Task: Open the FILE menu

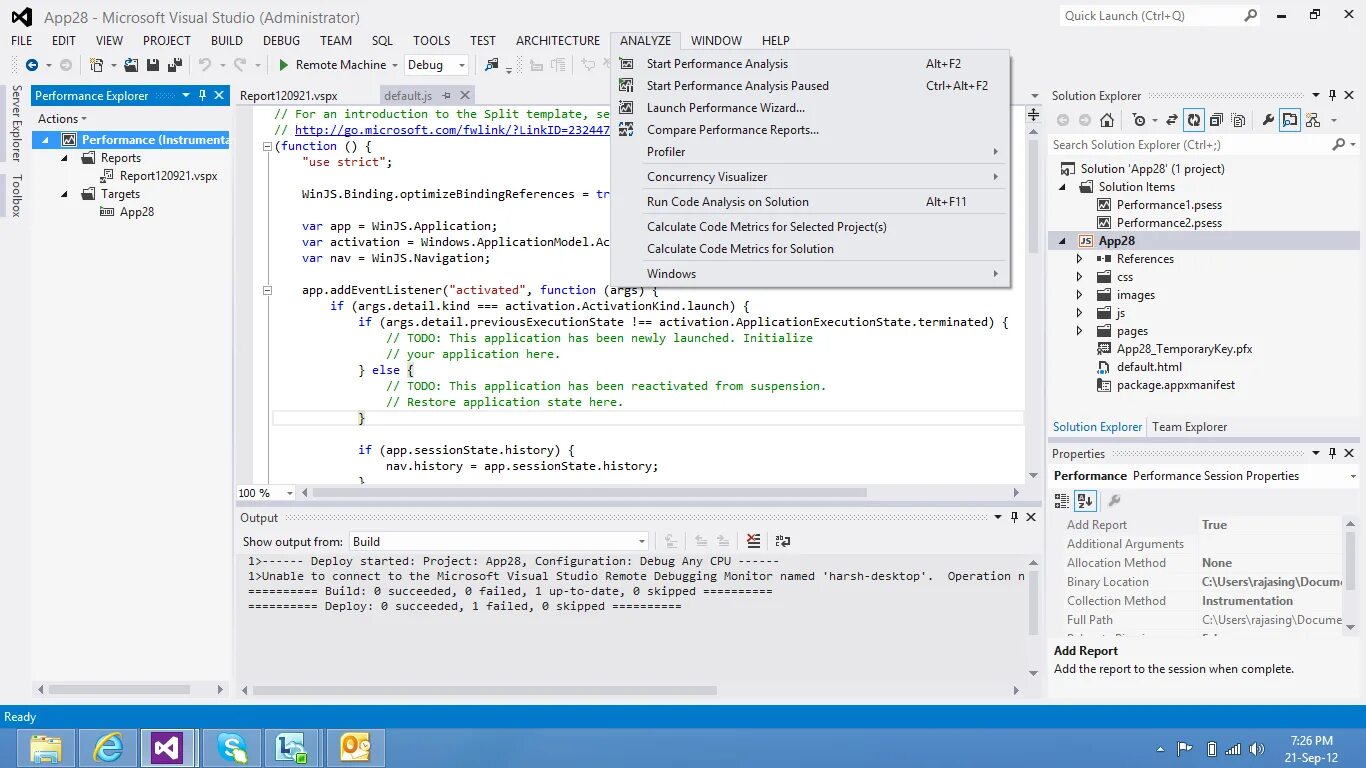Action: 21,41
